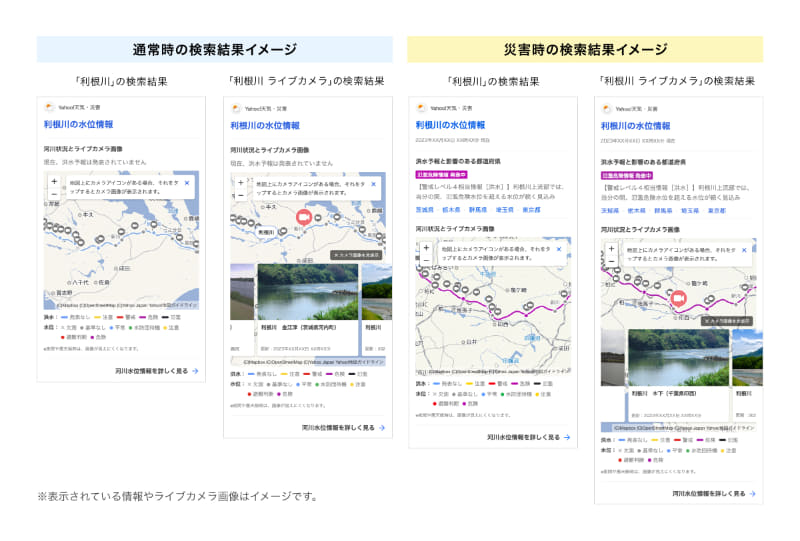Zoom in the map in disaster-time 利根川 result
Viewport: 800px width, 541px height.
coord(427,248)
